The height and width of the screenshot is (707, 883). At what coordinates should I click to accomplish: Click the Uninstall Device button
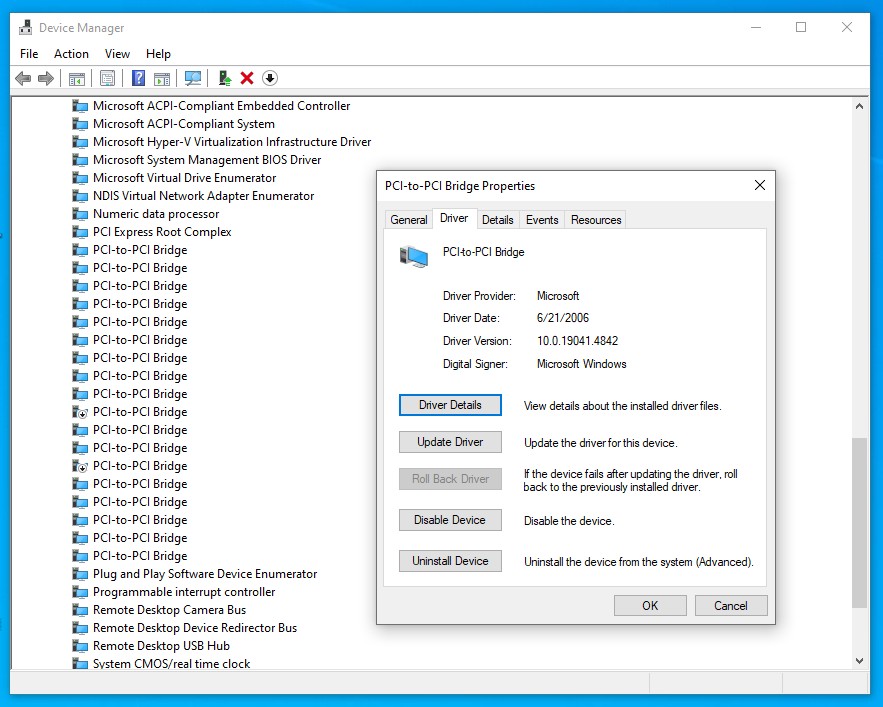click(x=450, y=561)
